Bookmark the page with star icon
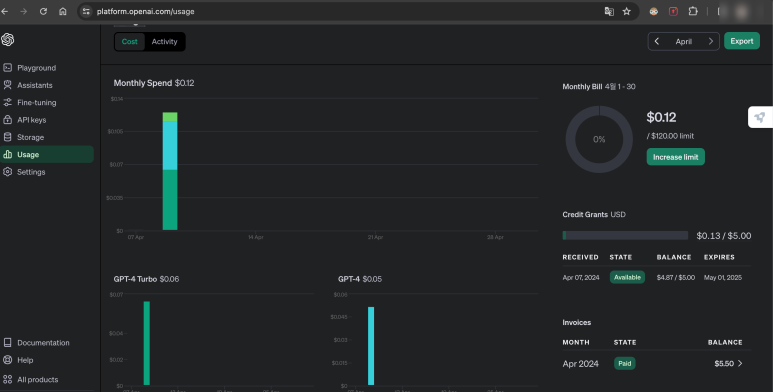Viewport: 773px width, 392px height. point(627,11)
